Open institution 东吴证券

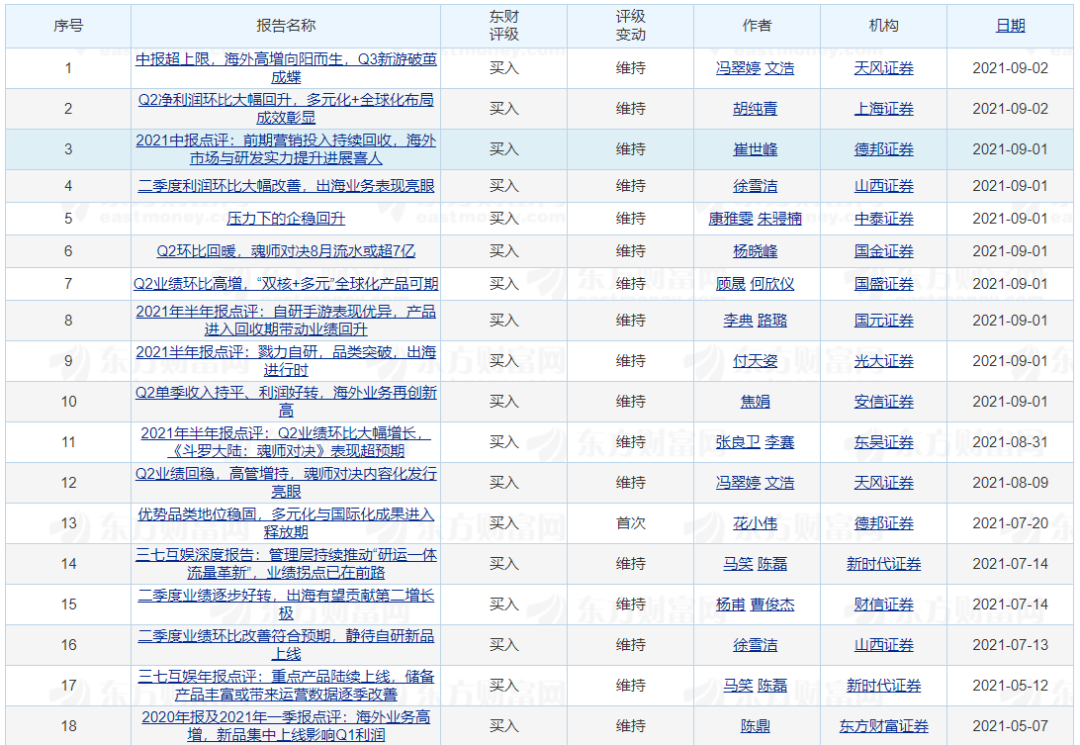(884, 442)
